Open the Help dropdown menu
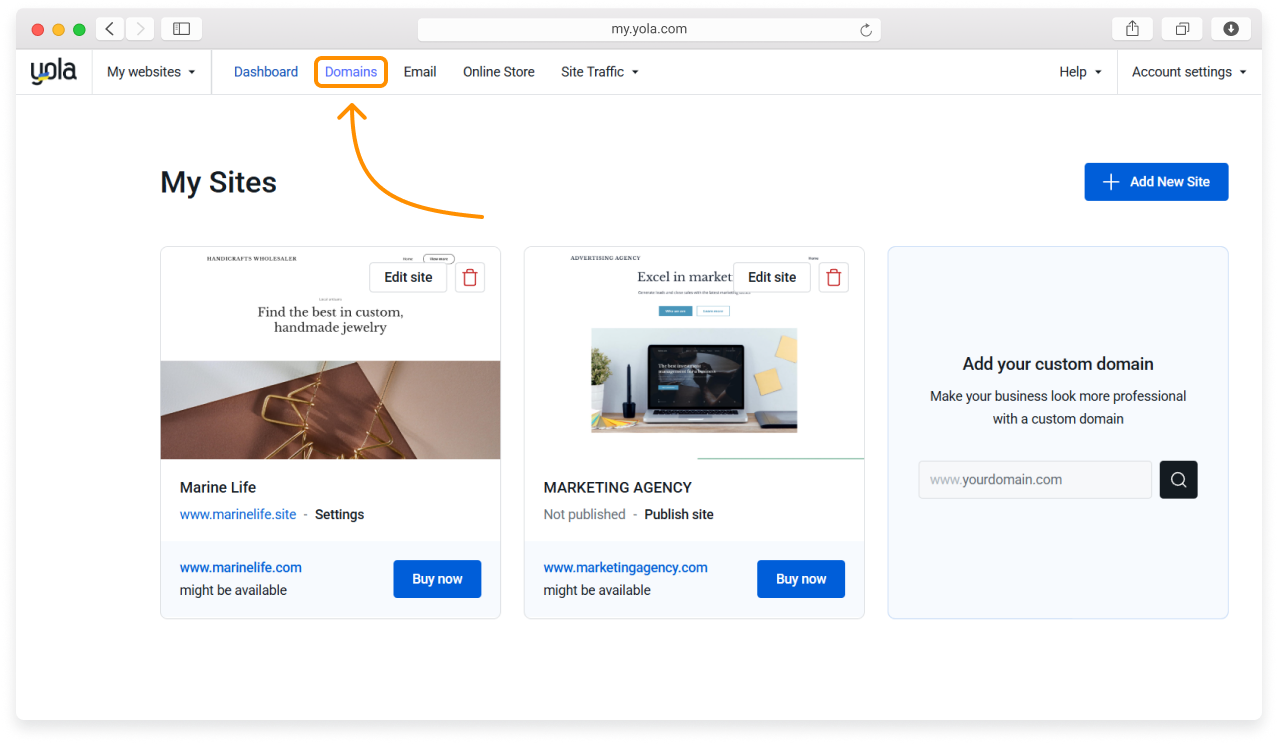Screen dimensions: 1278x744 click(1080, 72)
